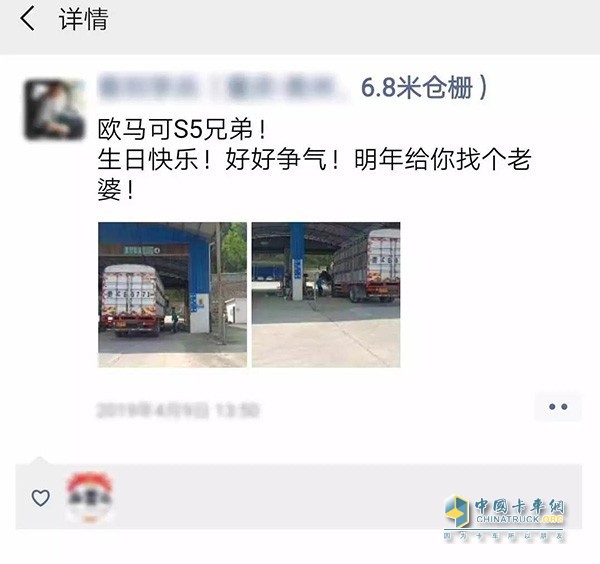Click the 6.8米仓栅 nickname text

coord(424,88)
